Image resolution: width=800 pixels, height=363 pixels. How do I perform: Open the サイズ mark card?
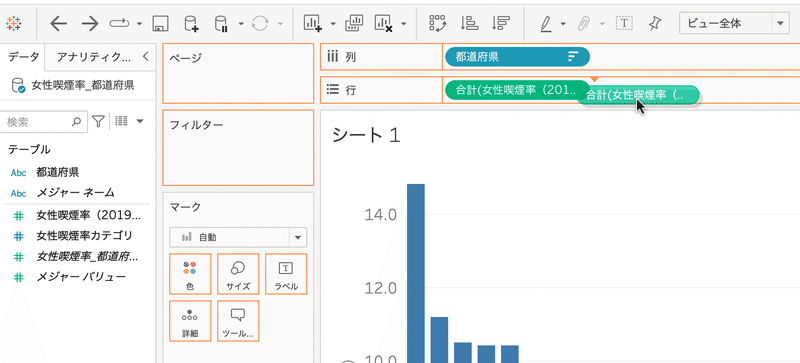tap(238, 274)
